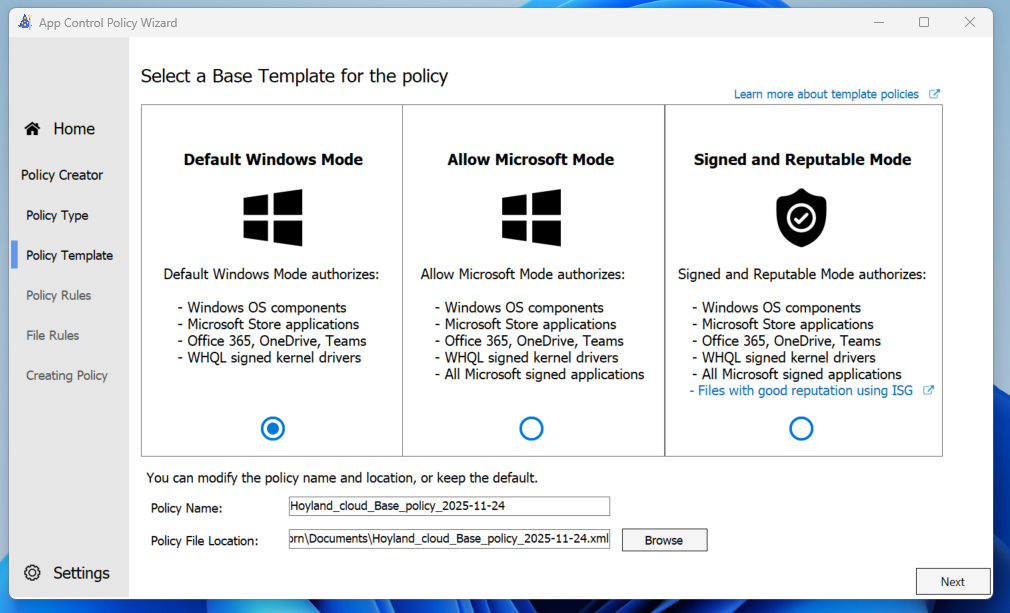1010x613 pixels.
Task: Select the Allow Microsoft Mode radio button
Action: click(x=531, y=429)
